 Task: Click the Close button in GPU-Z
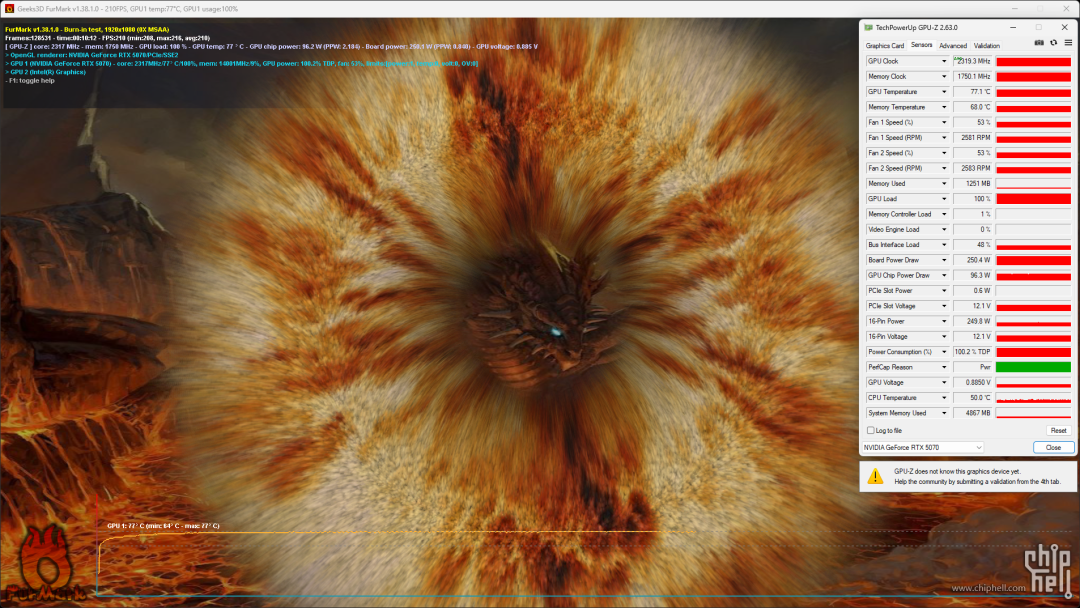(1053, 448)
